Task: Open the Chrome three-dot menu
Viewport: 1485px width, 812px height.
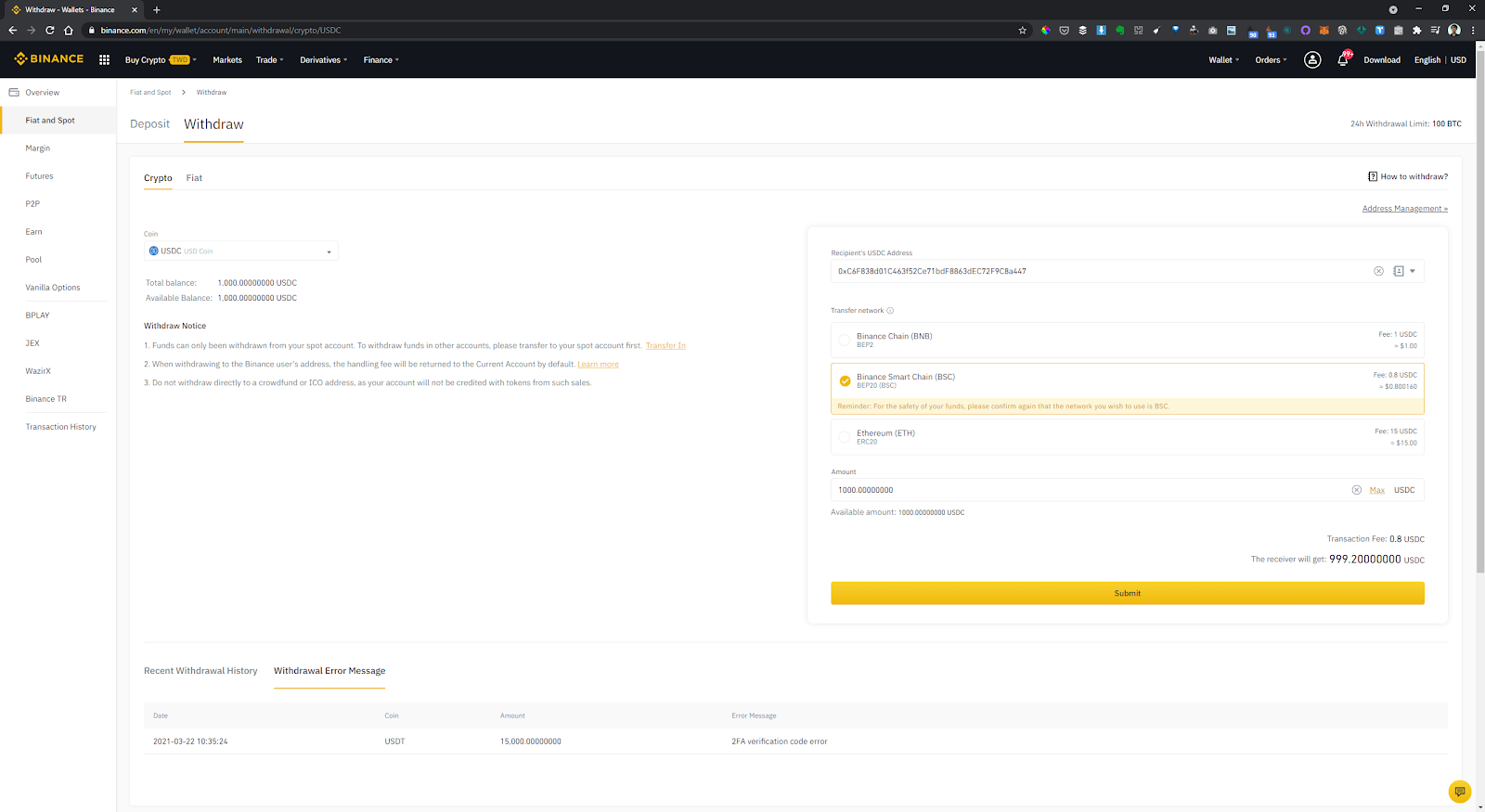Action: 1473,30
